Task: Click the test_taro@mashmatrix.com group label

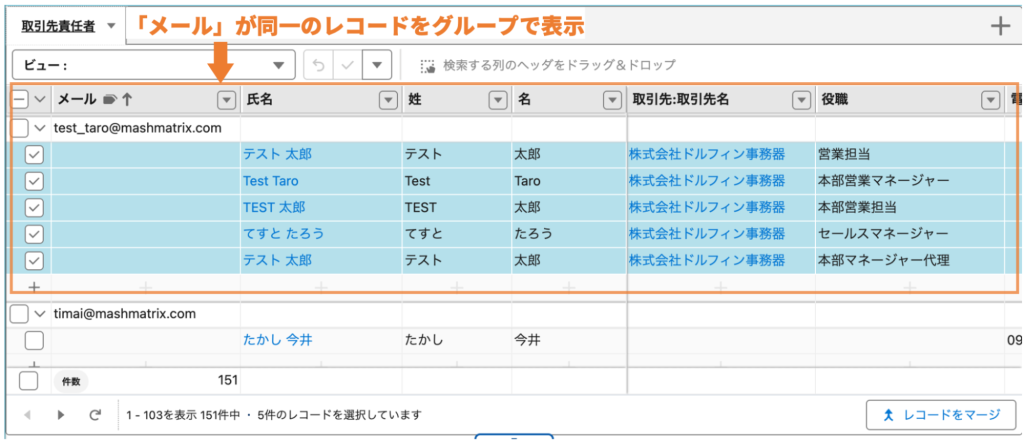Action: pyautogui.click(x=137, y=128)
